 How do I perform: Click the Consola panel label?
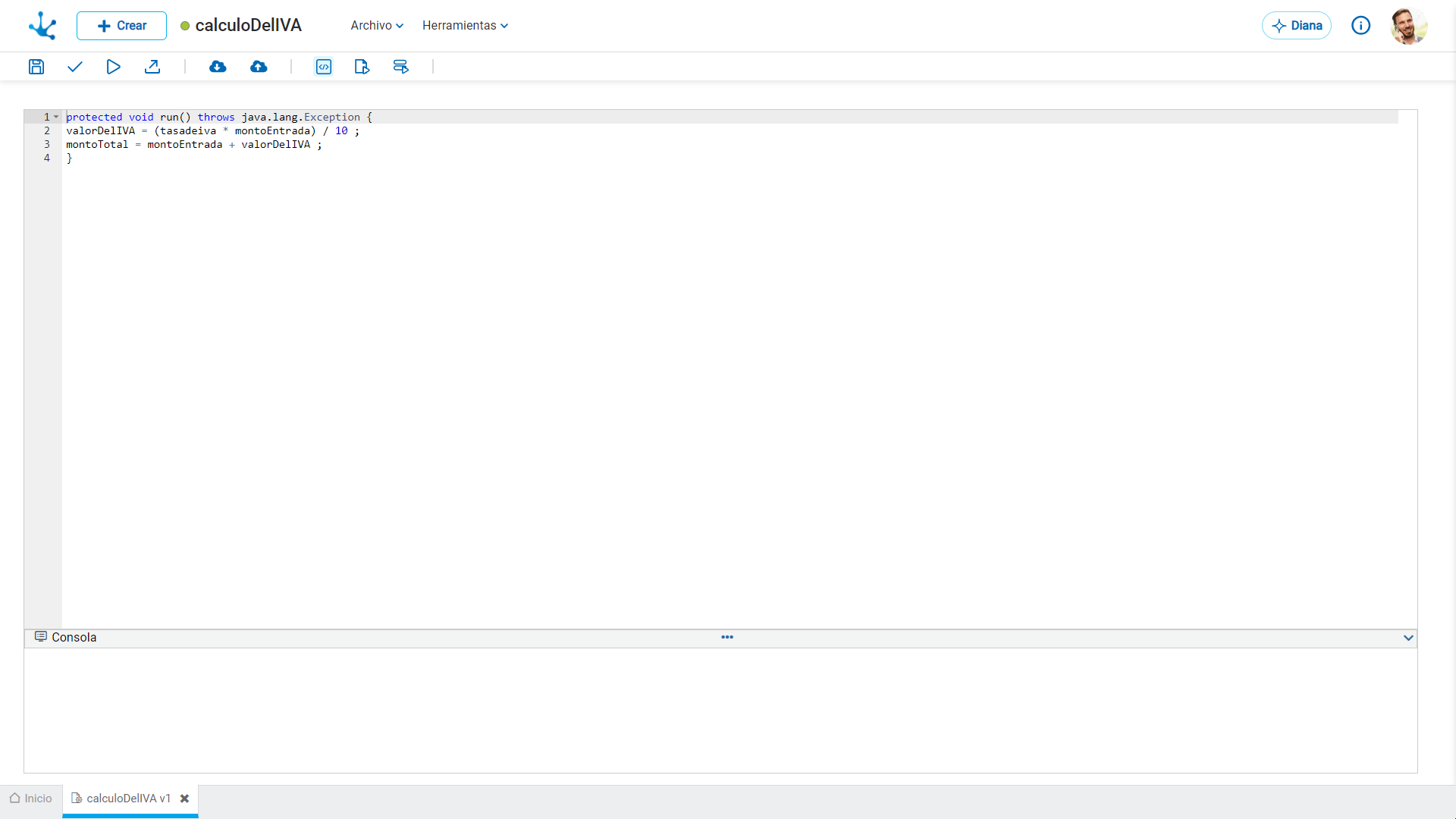coord(74,638)
